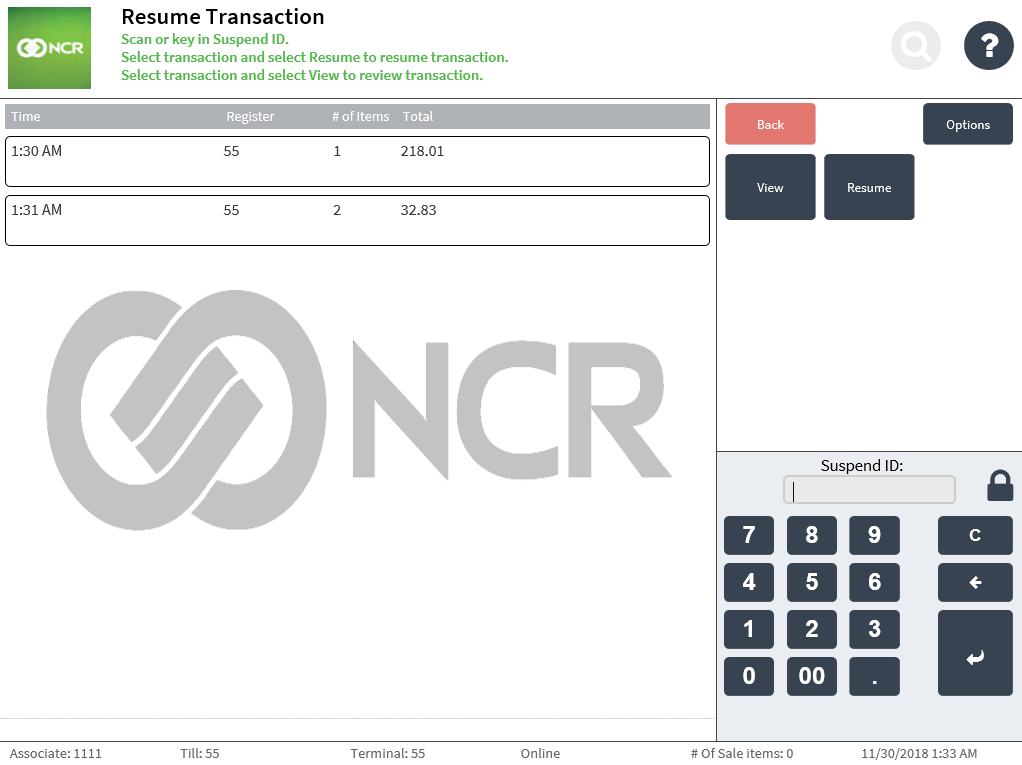This screenshot has height=765, width=1022.
Task: Click the # Of Sale items: 0 status
Action: [x=742, y=753]
